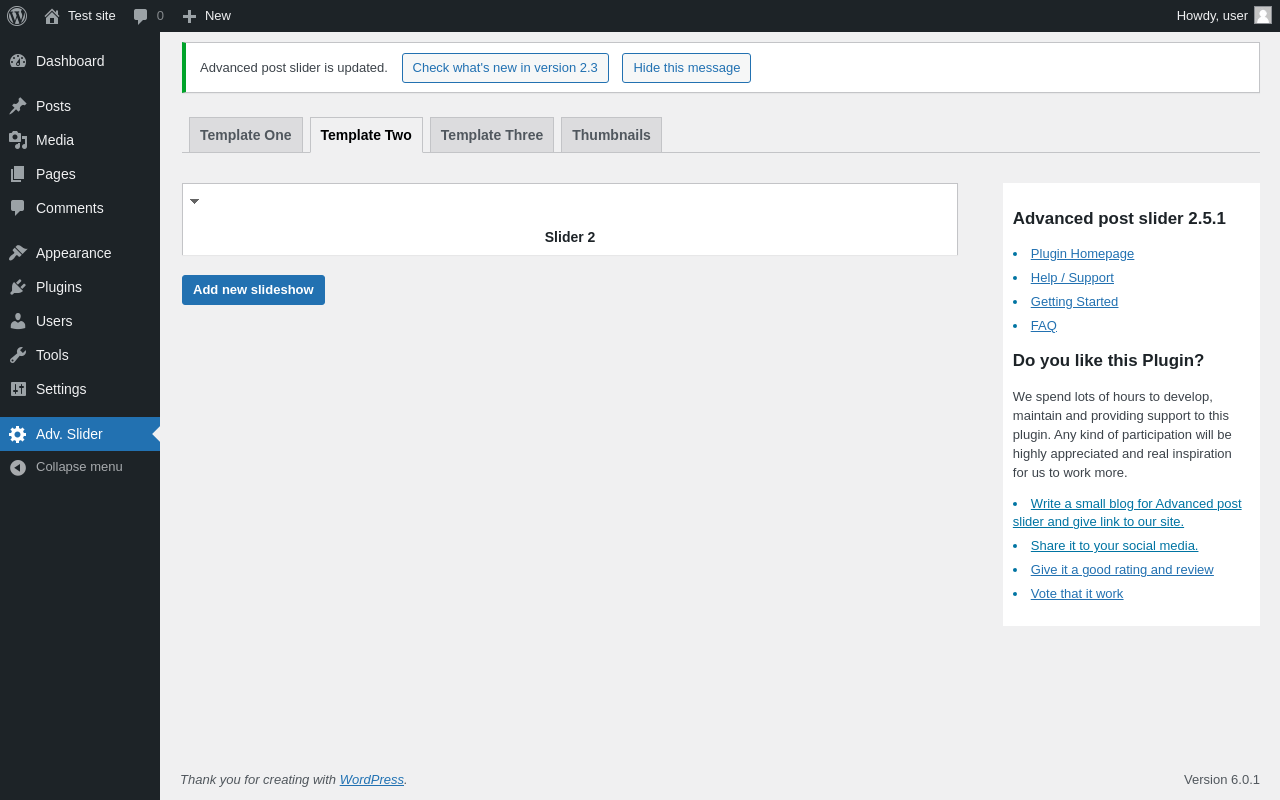This screenshot has height=800, width=1280.
Task: Click the Slider 2 title
Action: pos(570,237)
